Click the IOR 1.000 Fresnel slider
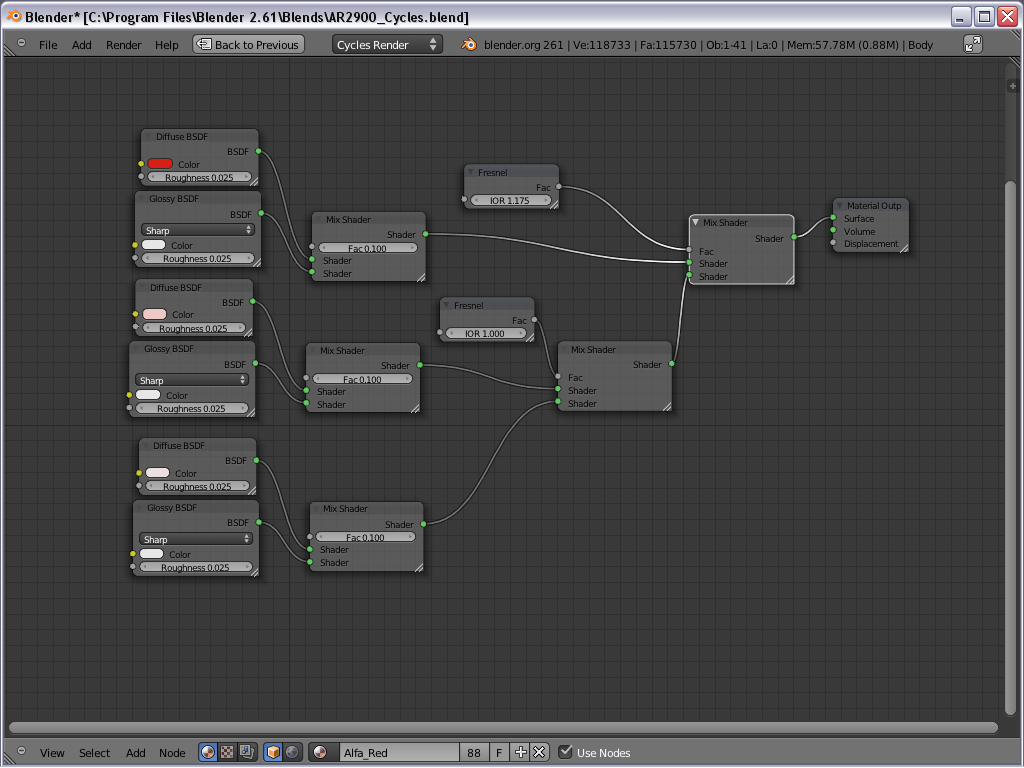 click(x=485, y=333)
